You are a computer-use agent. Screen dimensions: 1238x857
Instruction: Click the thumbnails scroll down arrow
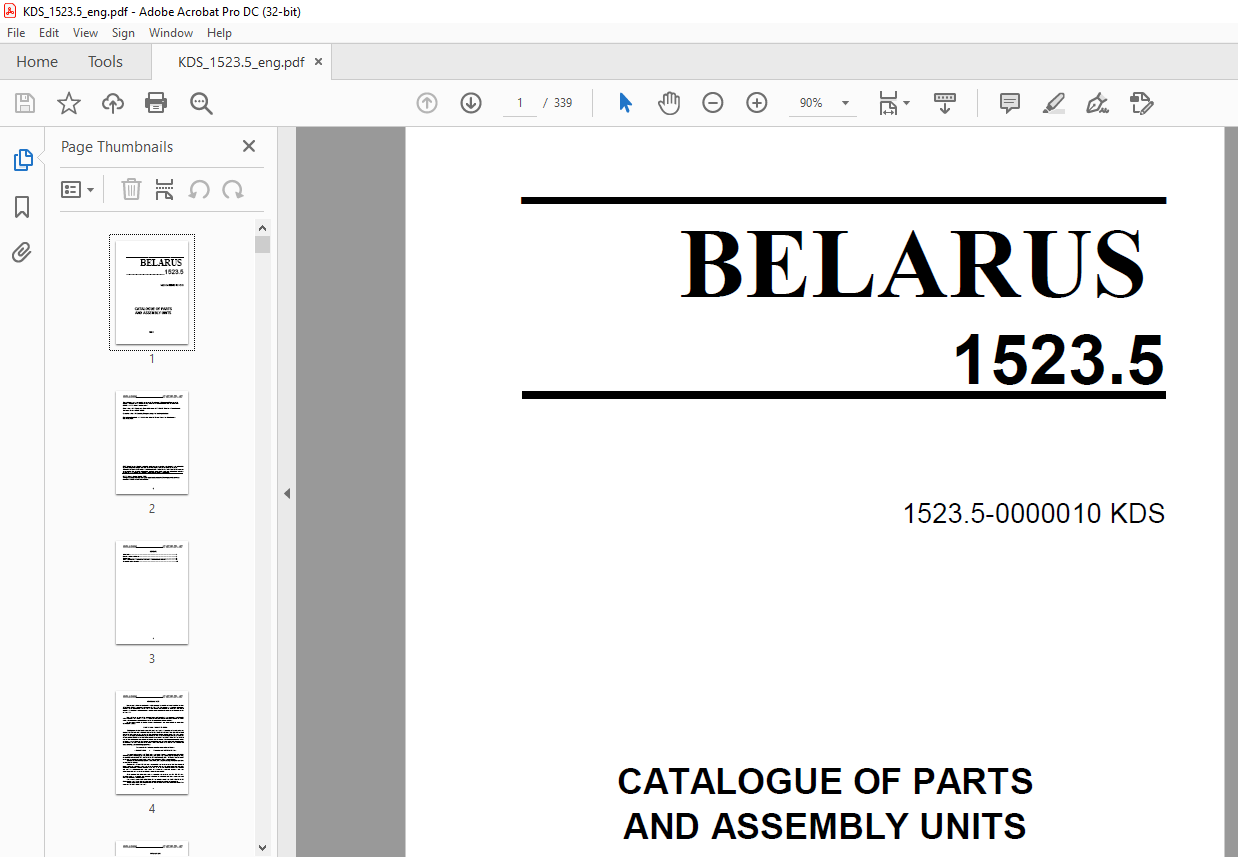click(262, 848)
